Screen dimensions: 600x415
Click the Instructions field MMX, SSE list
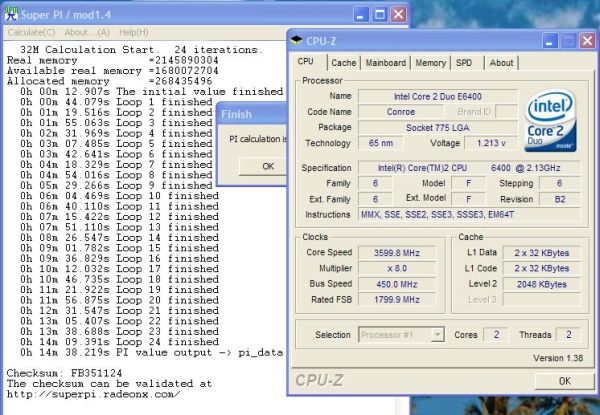[469, 215]
